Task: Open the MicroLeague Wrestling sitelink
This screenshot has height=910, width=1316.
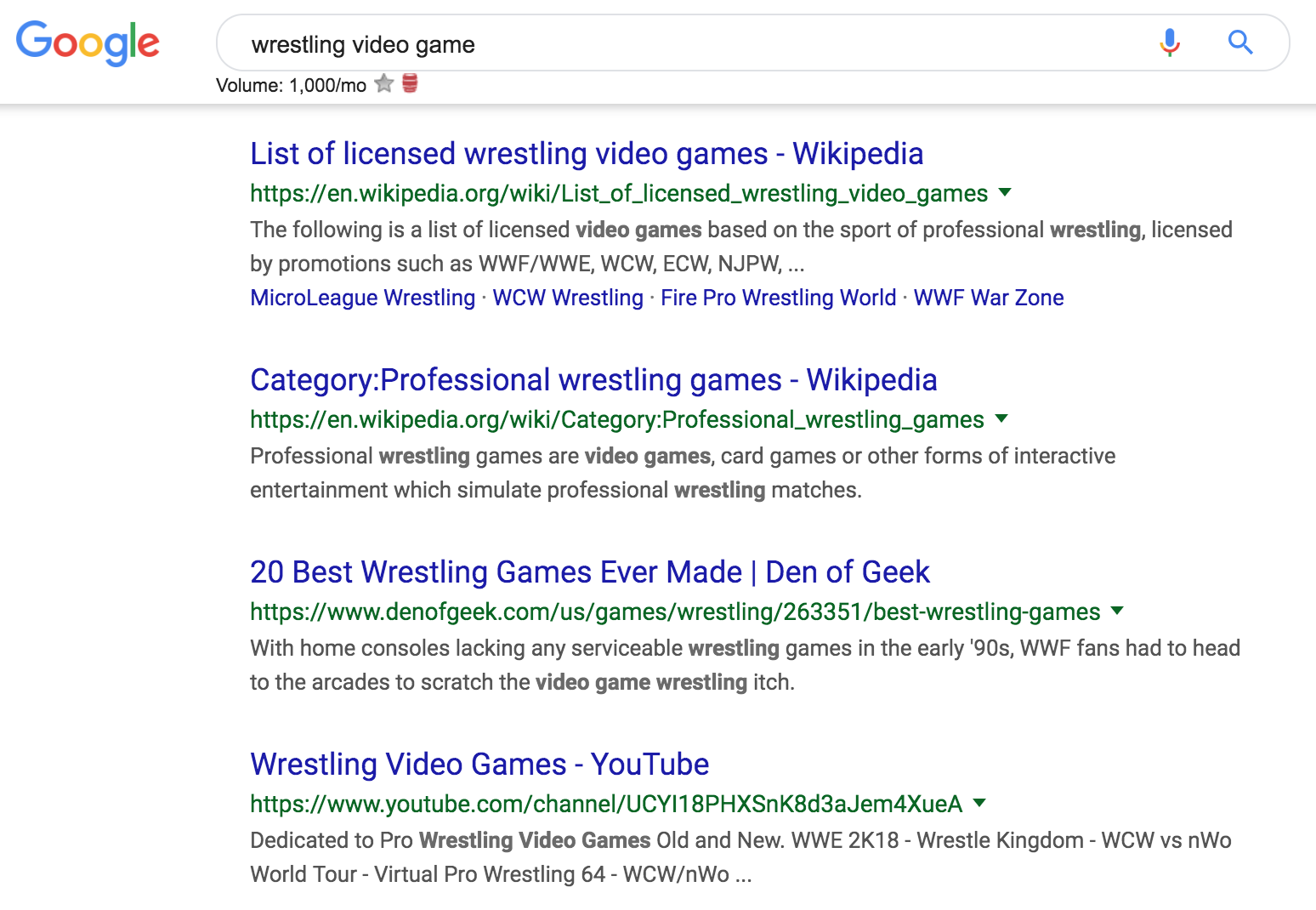Action: [362, 298]
